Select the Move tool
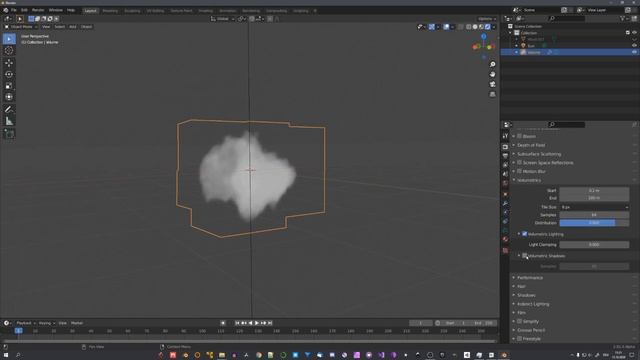The height and width of the screenshot is (360, 640). (x=9, y=63)
